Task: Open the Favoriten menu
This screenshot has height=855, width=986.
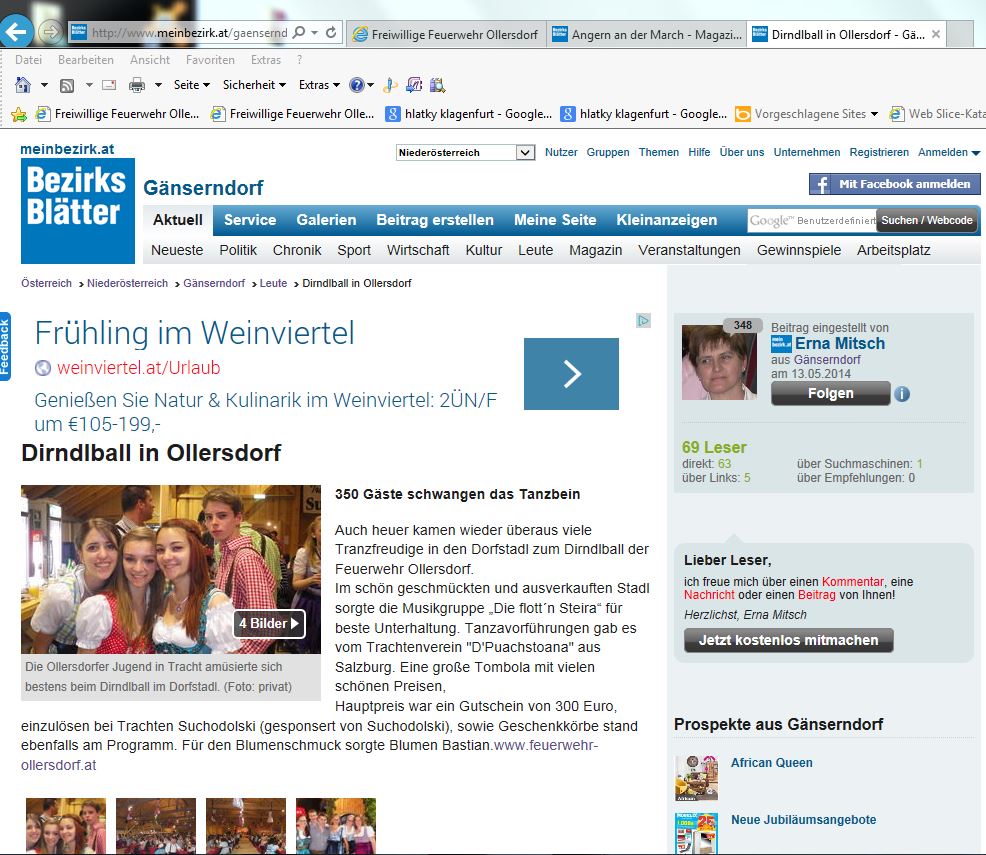Action: [x=210, y=60]
